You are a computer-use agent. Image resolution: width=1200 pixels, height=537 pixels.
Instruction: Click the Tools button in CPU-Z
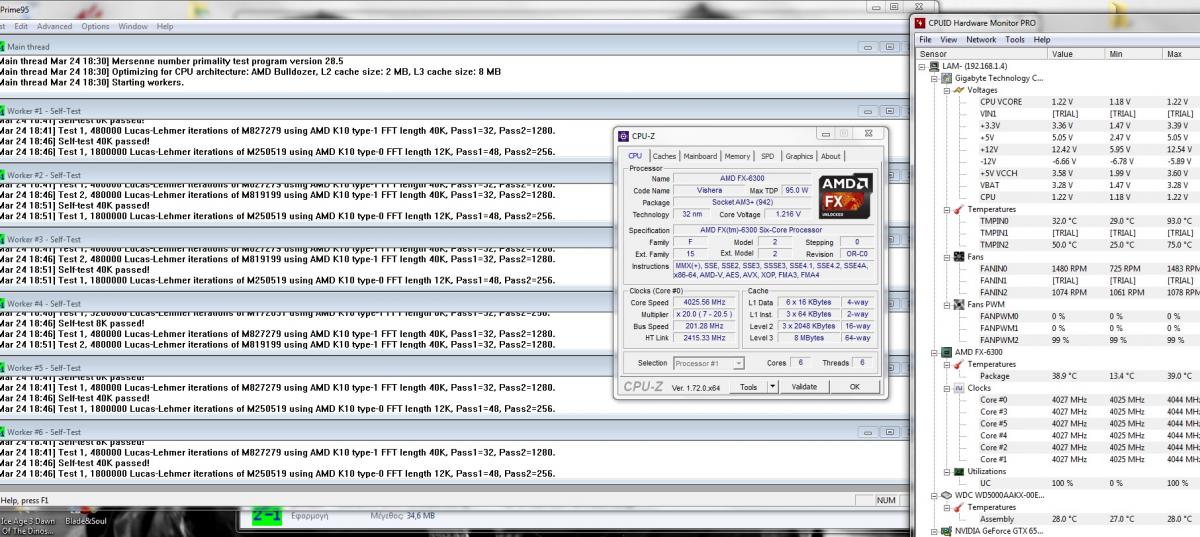[748, 386]
